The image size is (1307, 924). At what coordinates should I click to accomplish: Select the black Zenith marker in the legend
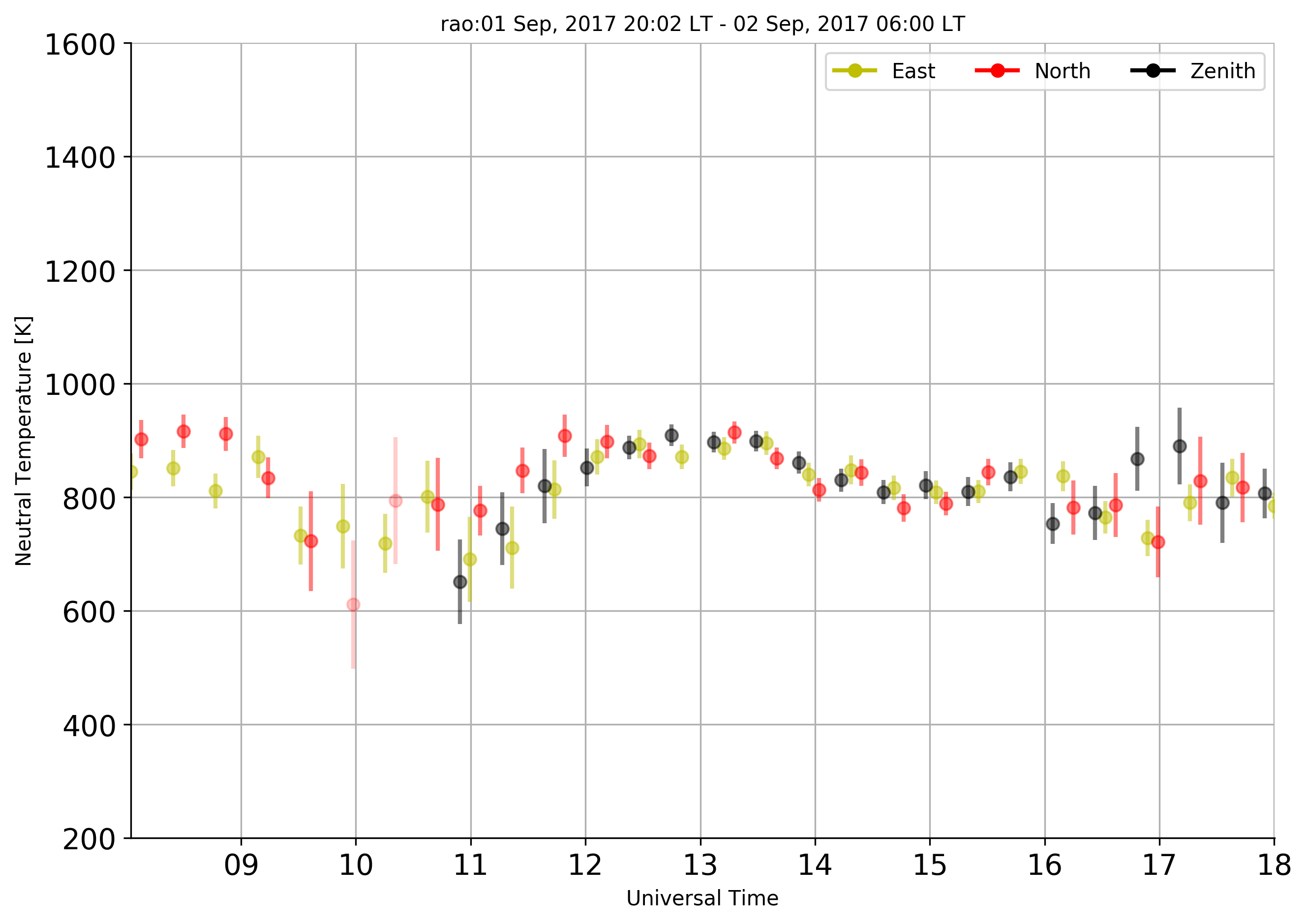[1154, 70]
